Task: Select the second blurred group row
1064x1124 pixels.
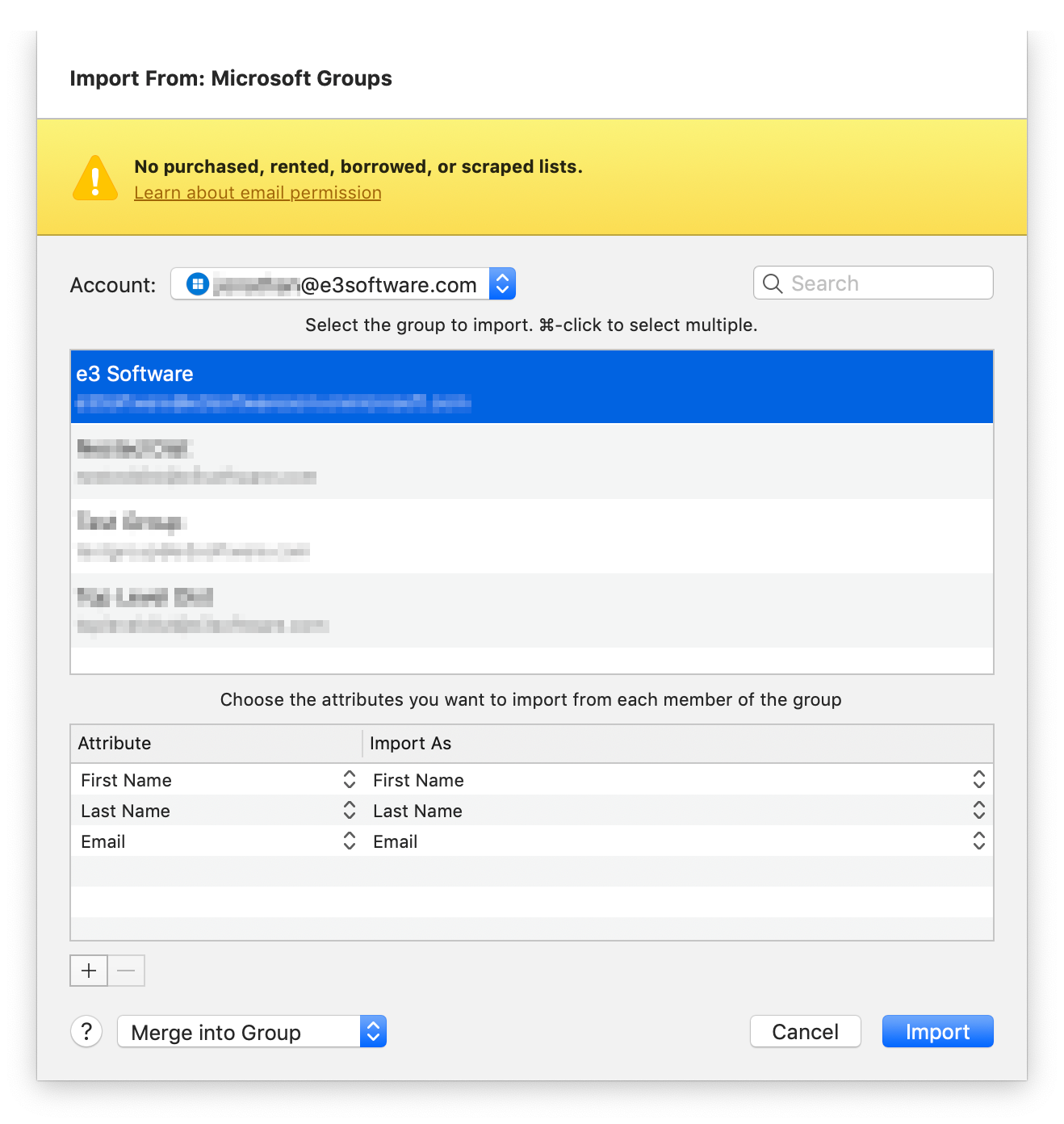Action: [532, 461]
